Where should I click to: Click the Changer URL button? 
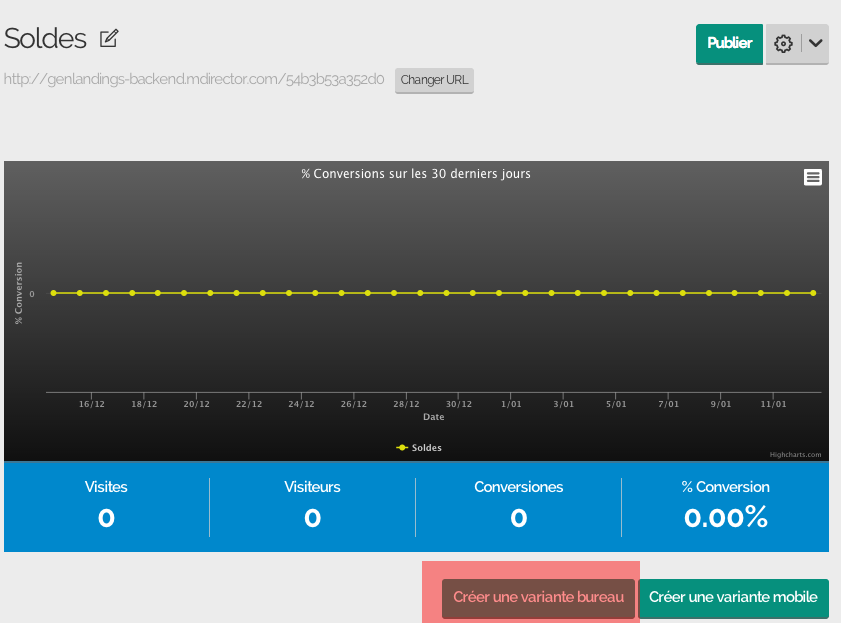coord(435,80)
